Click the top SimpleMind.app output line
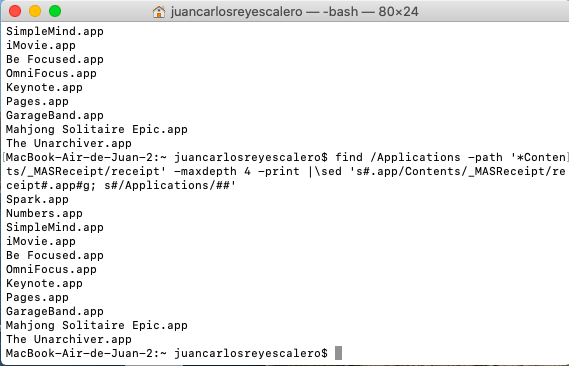This screenshot has height=366, width=569. pyautogui.click(x=55, y=32)
